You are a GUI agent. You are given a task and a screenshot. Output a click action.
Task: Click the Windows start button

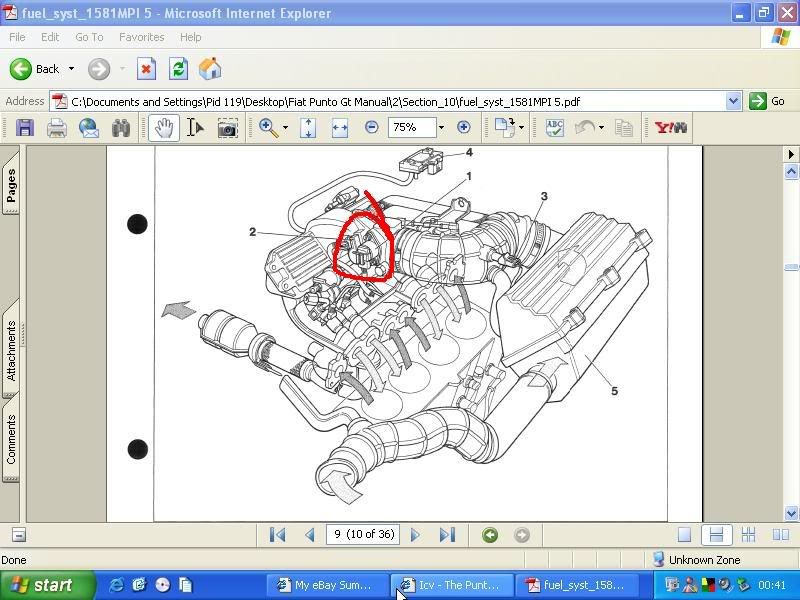pos(47,585)
